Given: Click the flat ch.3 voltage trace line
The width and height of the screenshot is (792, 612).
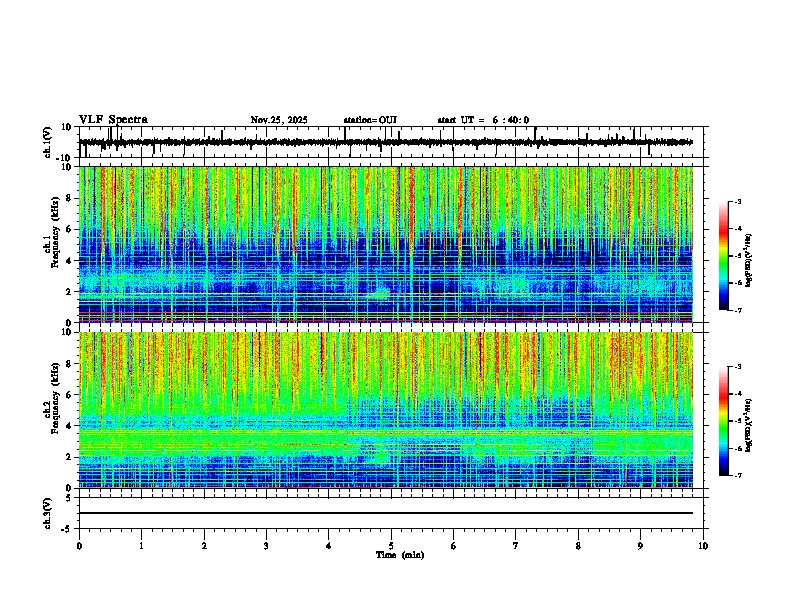Looking at the screenshot, I should tap(386, 513).
